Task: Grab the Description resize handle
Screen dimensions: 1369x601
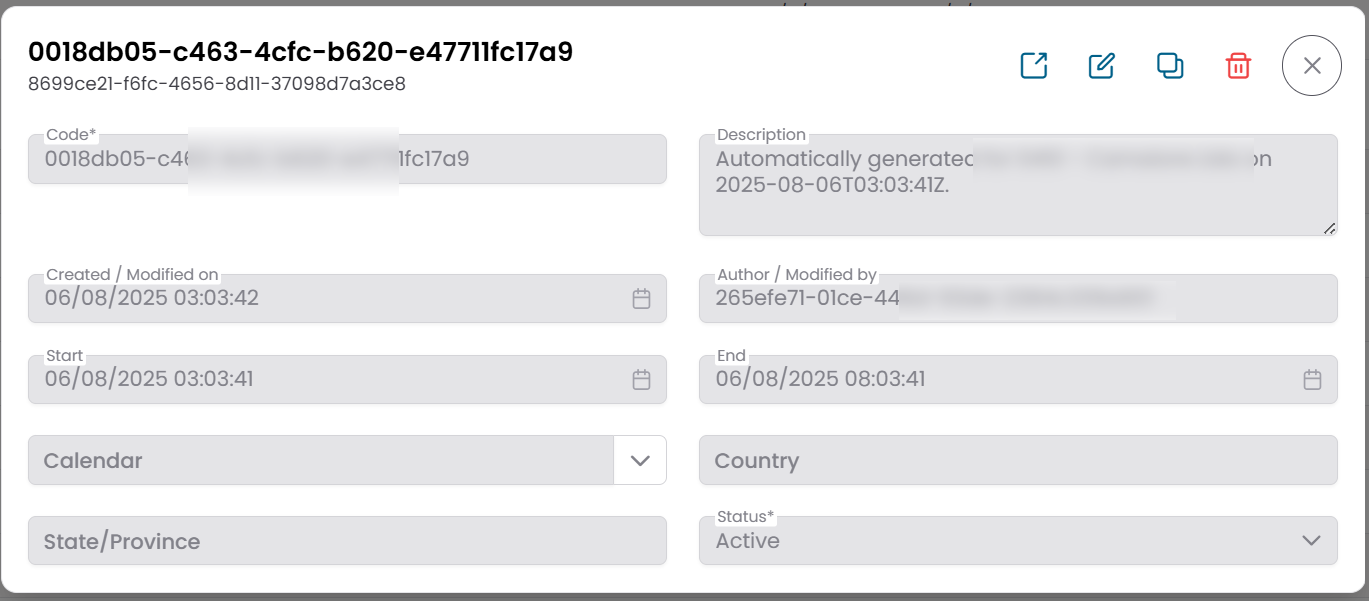Action: pos(1329,229)
